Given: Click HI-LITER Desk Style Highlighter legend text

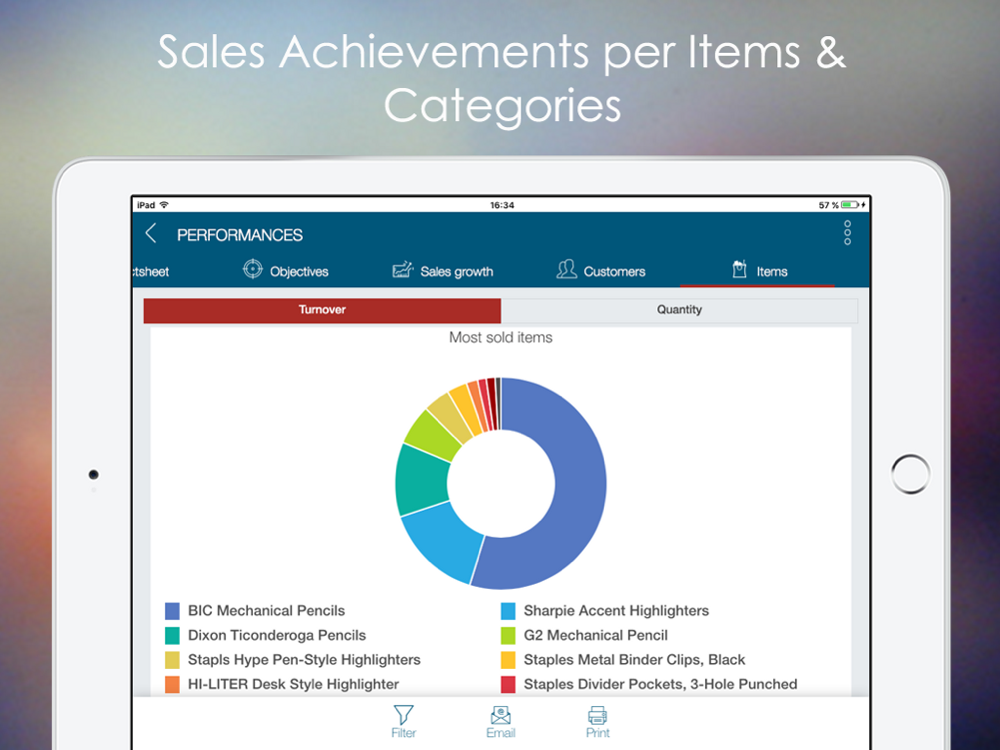Looking at the screenshot, I should click(x=293, y=684).
